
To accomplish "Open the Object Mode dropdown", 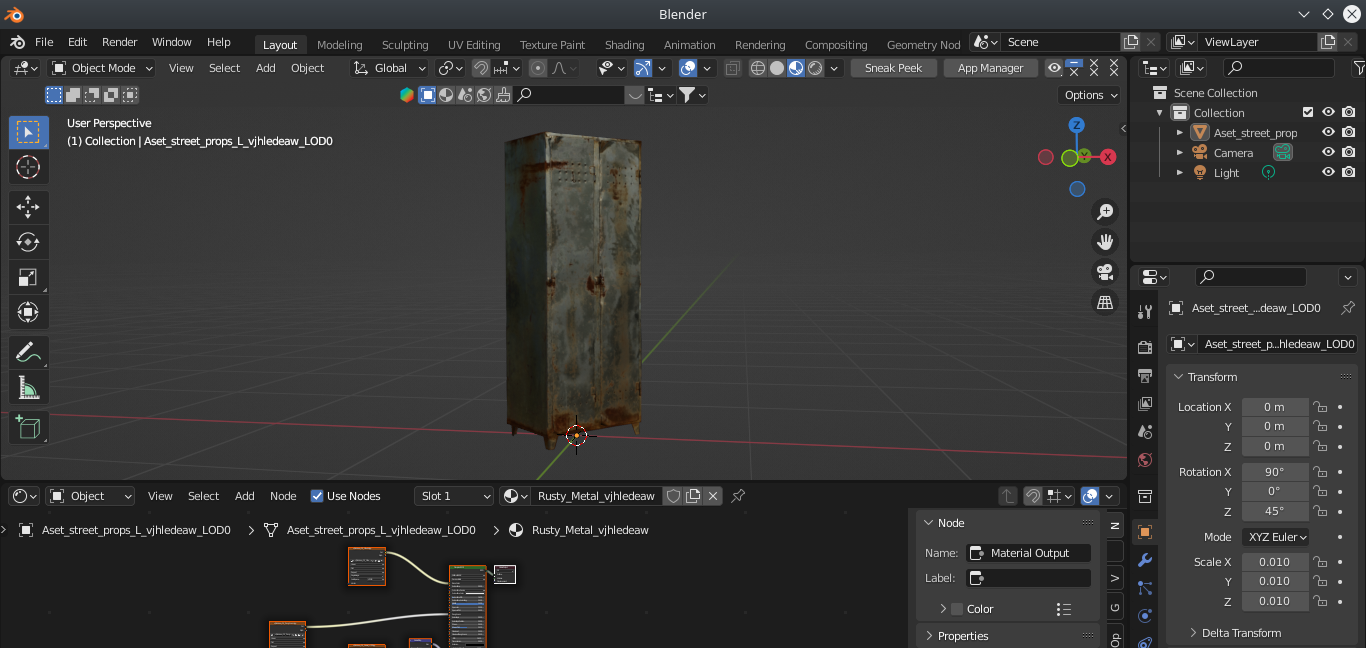I will click(101, 67).
